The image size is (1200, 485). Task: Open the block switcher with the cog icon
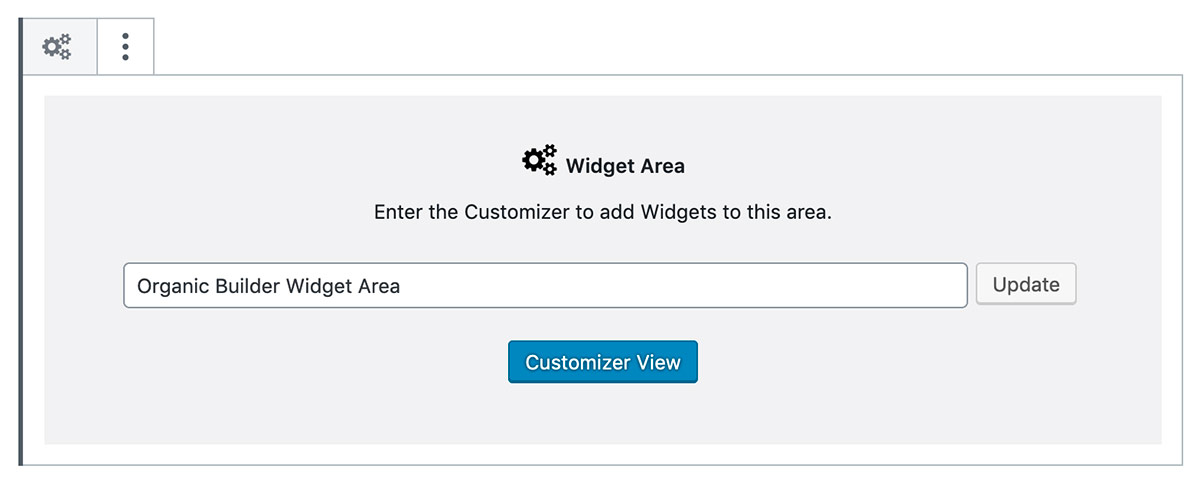(x=57, y=47)
